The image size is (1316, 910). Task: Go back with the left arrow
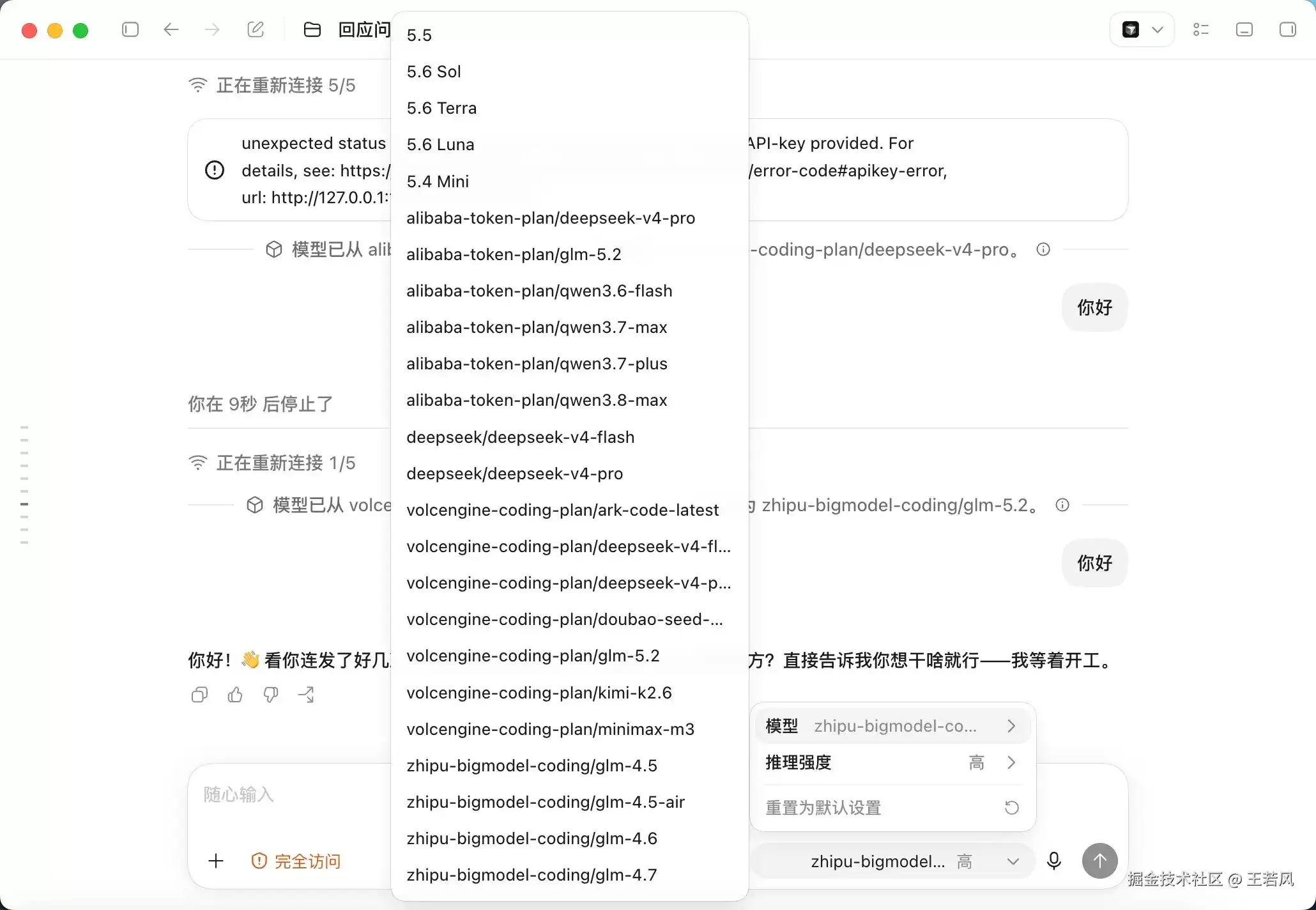click(x=171, y=29)
